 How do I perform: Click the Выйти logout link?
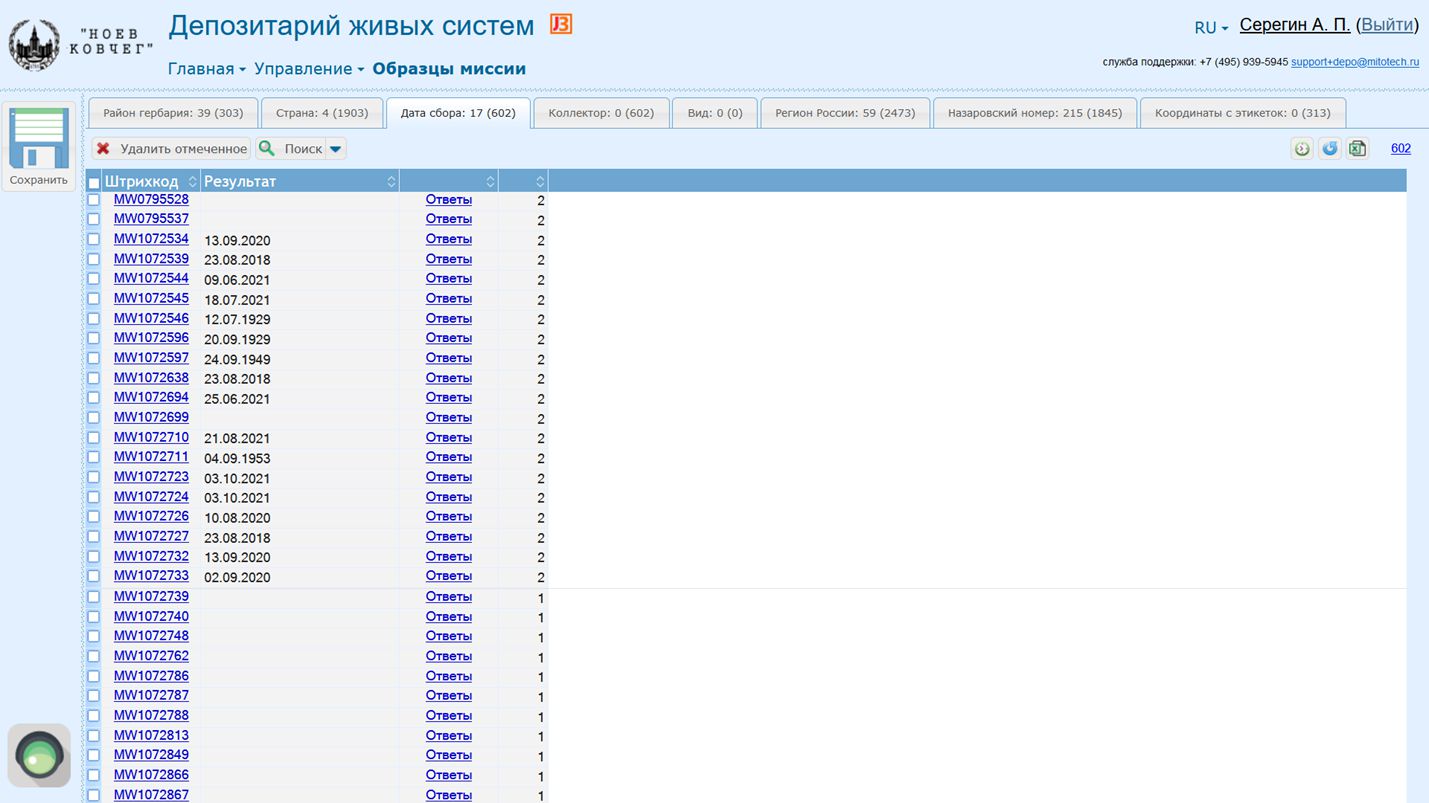[x=1388, y=25]
